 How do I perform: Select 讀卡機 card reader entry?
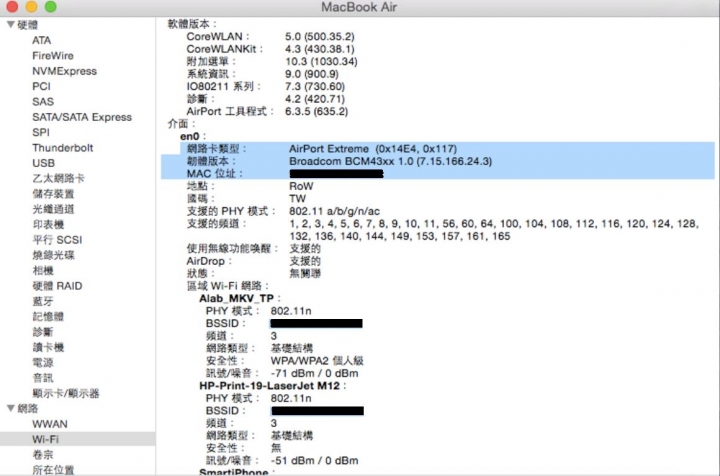(x=48, y=347)
